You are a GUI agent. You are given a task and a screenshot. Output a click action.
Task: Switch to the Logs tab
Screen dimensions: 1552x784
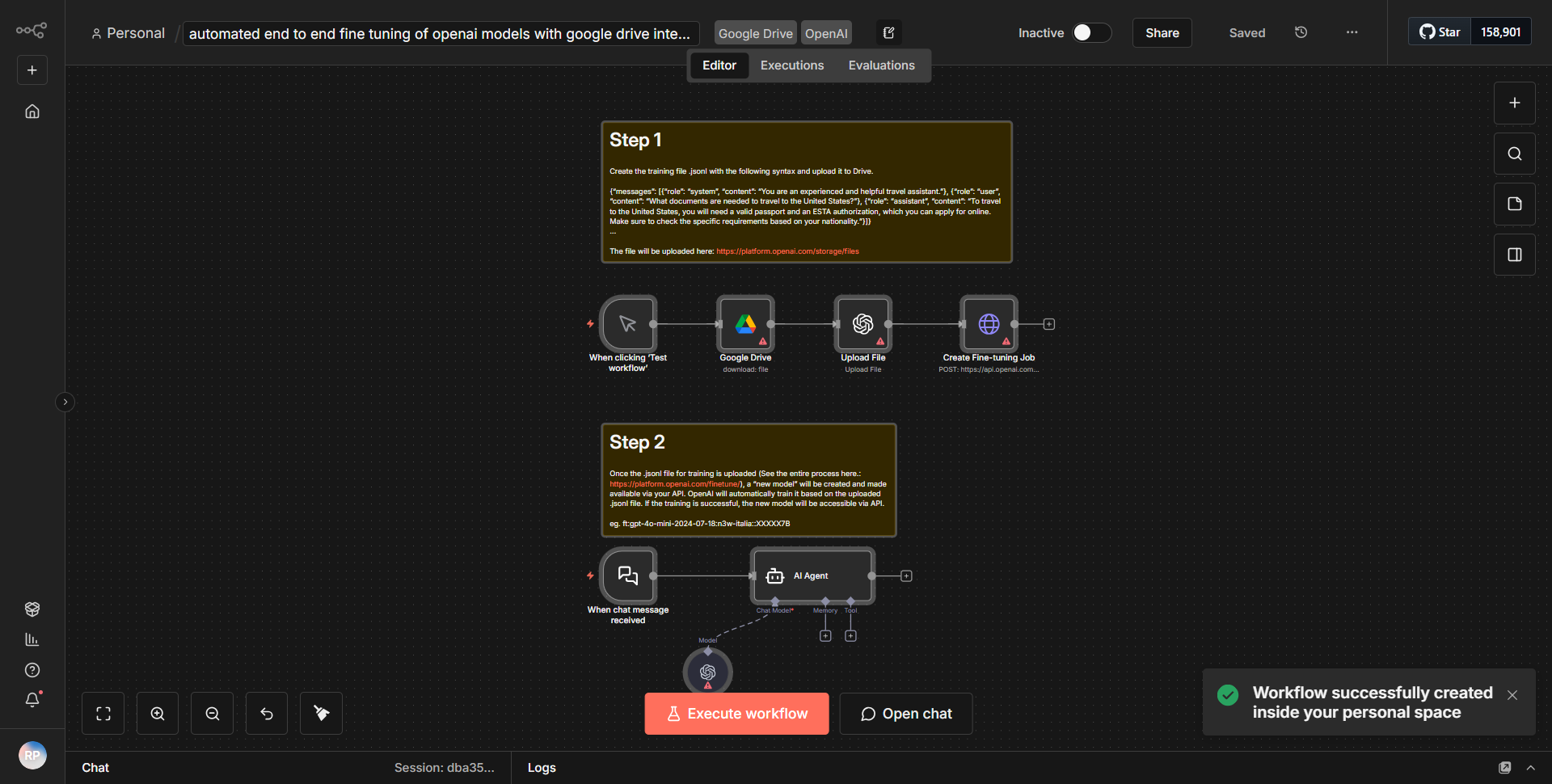click(x=542, y=768)
